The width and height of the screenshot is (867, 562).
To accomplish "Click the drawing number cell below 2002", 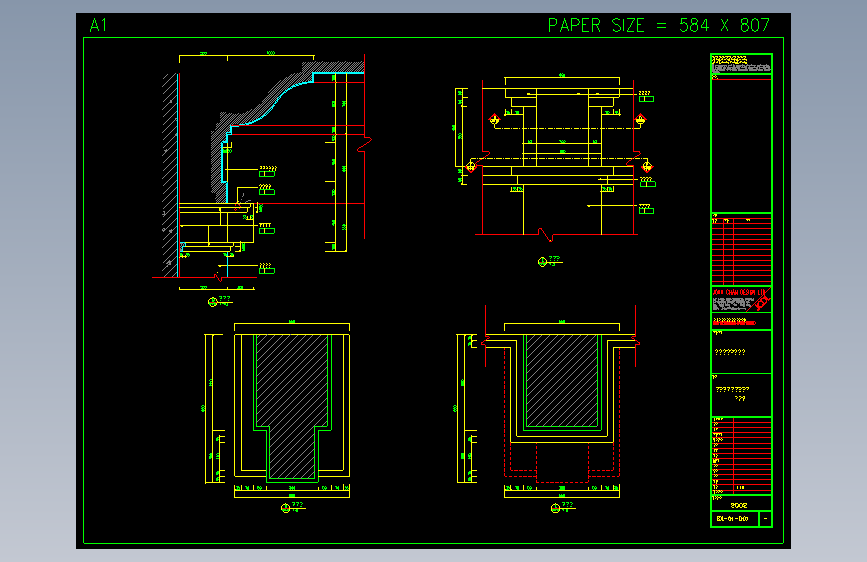I will tap(734, 519).
